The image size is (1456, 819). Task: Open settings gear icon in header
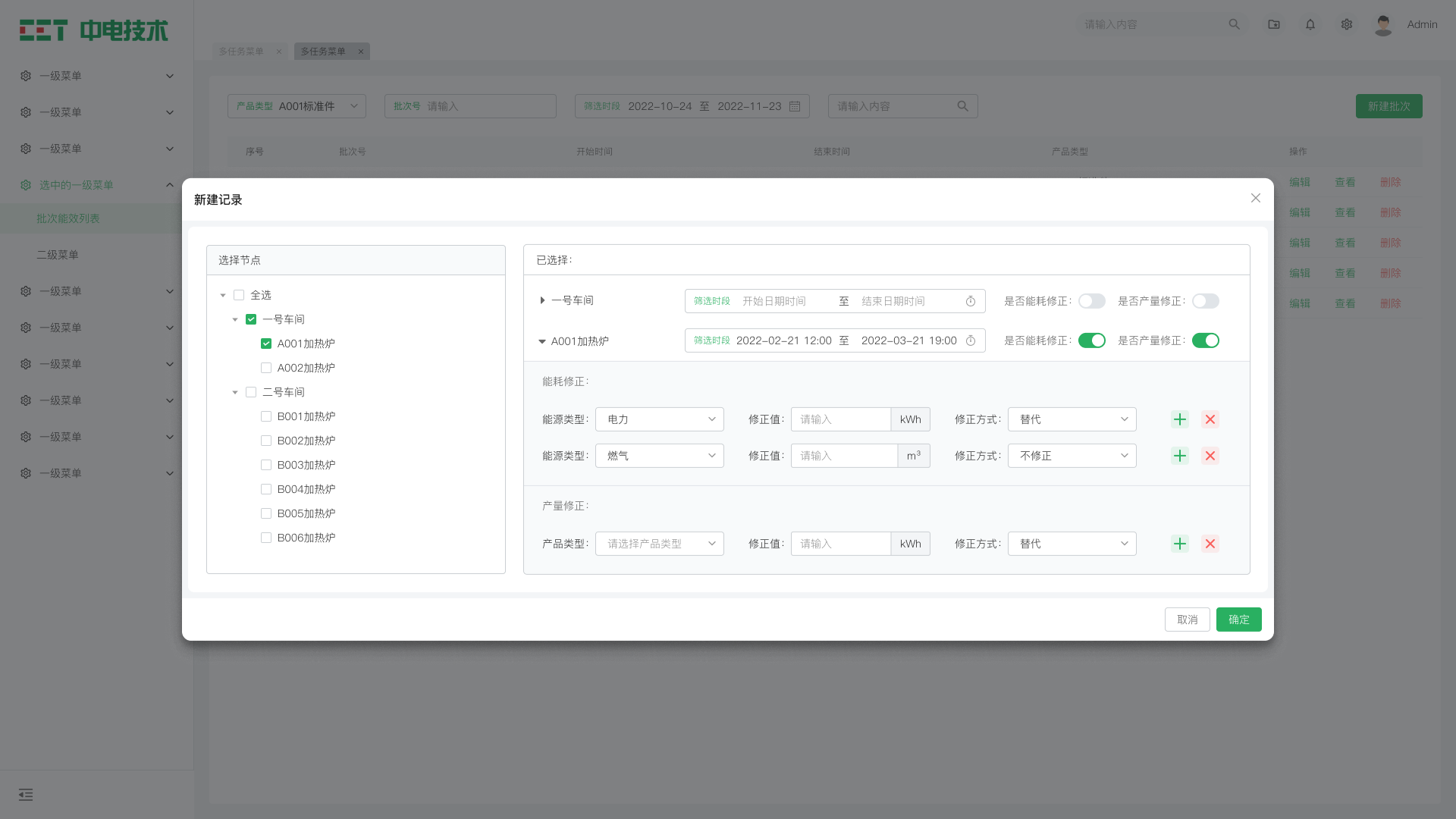click(1347, 24)
